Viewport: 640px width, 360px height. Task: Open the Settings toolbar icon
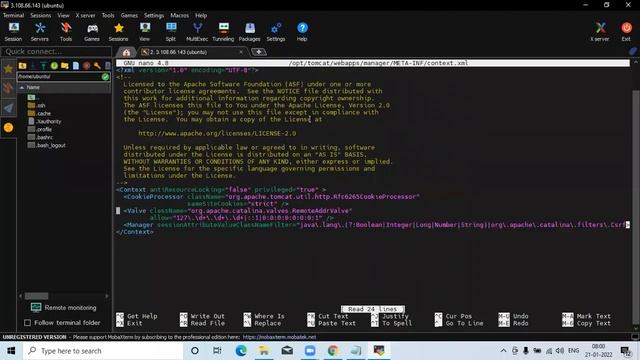(x=276, y=31)
